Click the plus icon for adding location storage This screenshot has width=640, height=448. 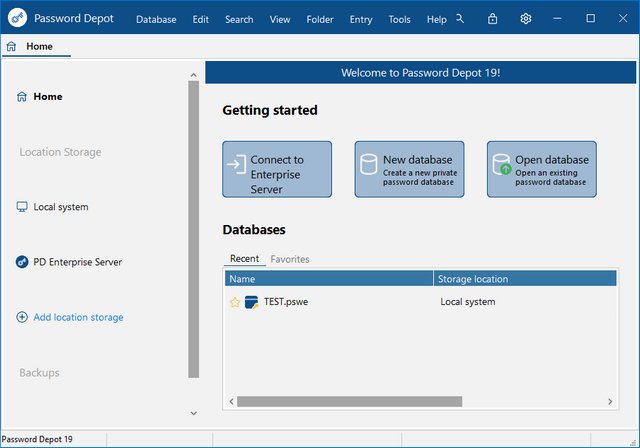22,317
